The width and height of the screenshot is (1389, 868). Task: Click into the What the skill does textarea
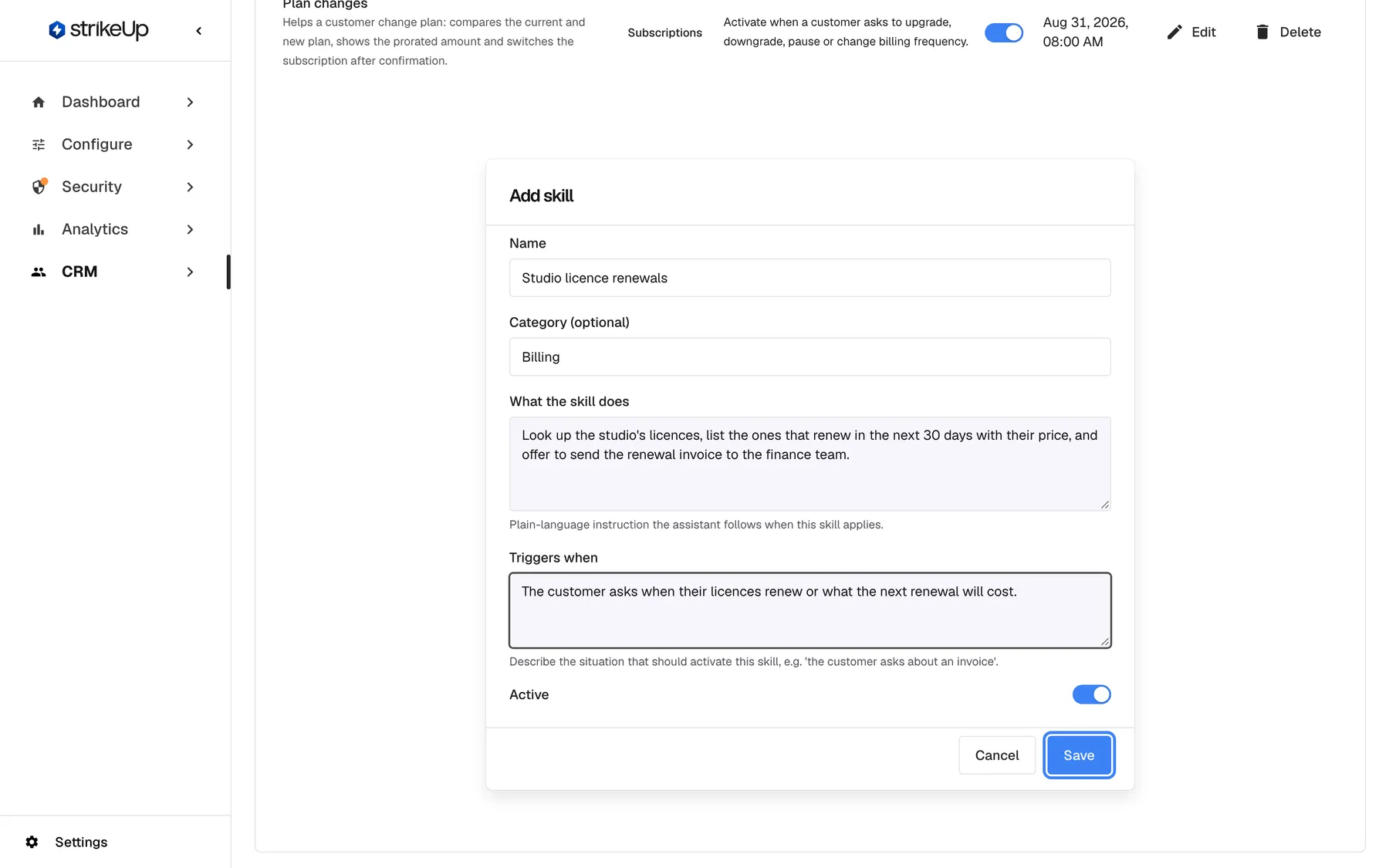point(810,464)
